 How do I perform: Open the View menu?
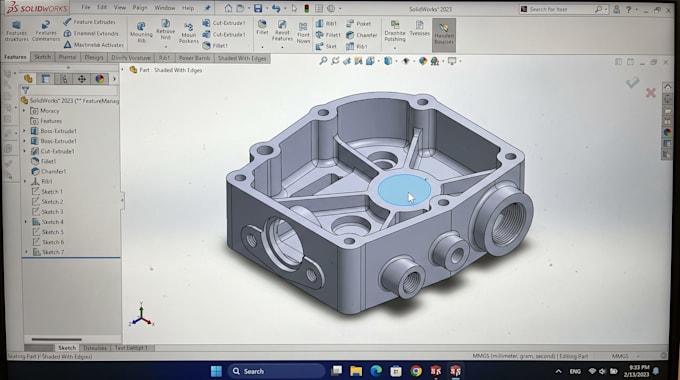tap(120, 7)
